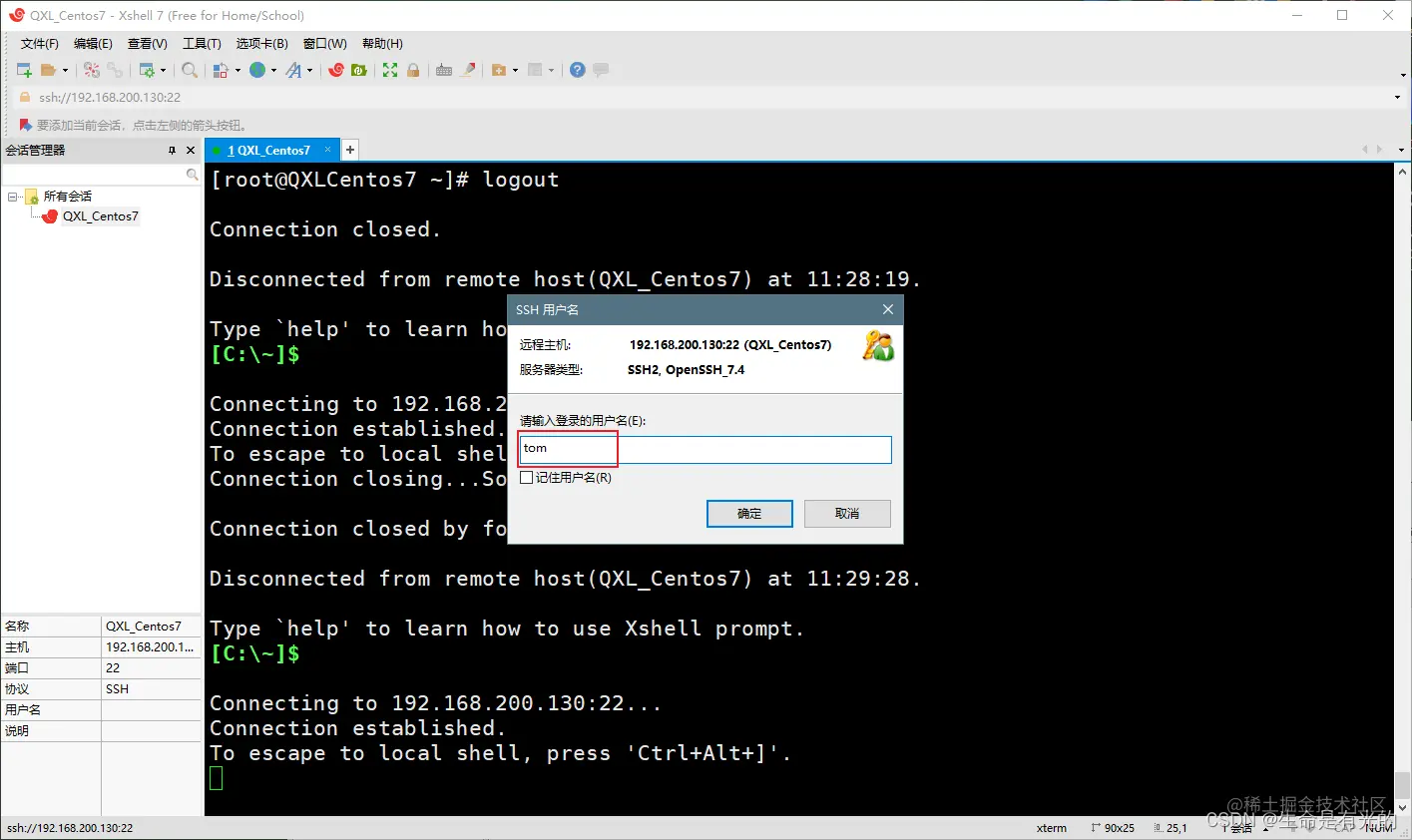Screen dimensions: 1412x840
Task: Open the 窗口(W) menu
Action: [x=324, y=44]
